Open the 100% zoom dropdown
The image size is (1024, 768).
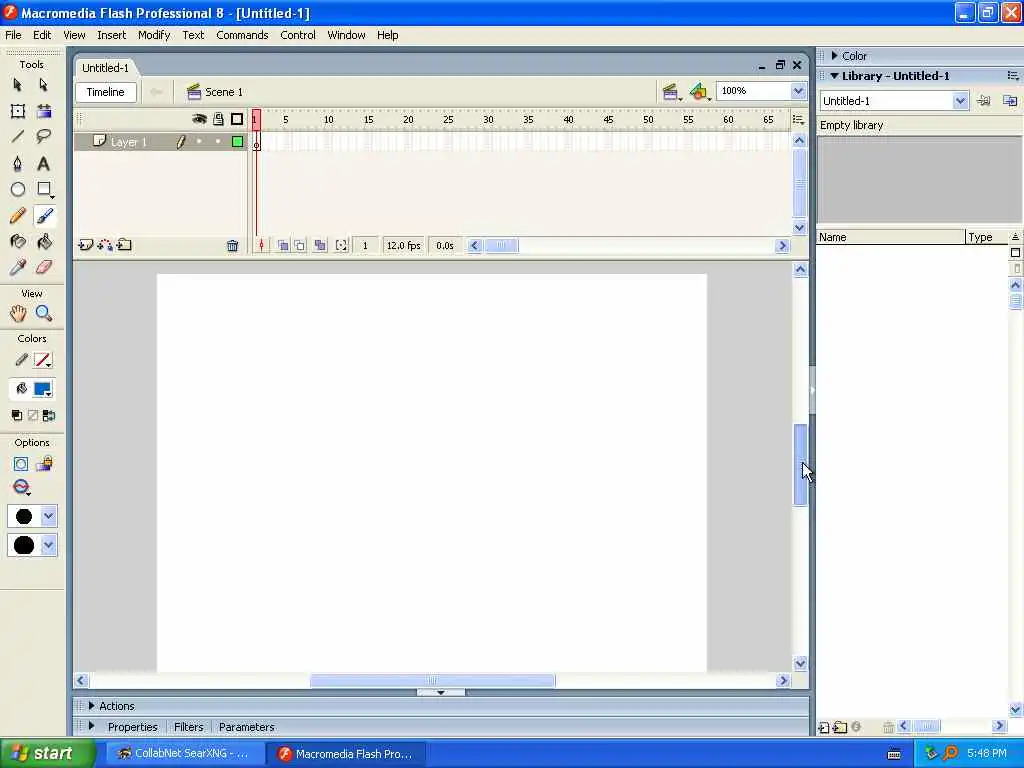[797, 91]
